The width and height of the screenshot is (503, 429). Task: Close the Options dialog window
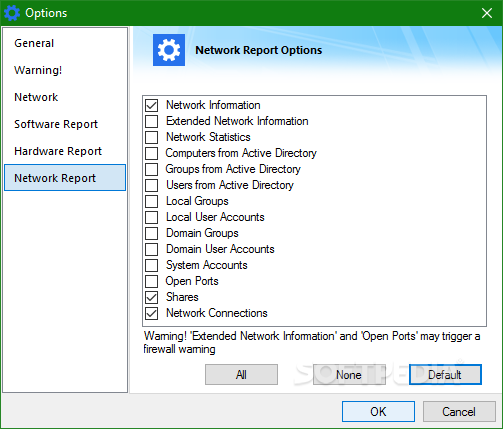click(487, 13)
